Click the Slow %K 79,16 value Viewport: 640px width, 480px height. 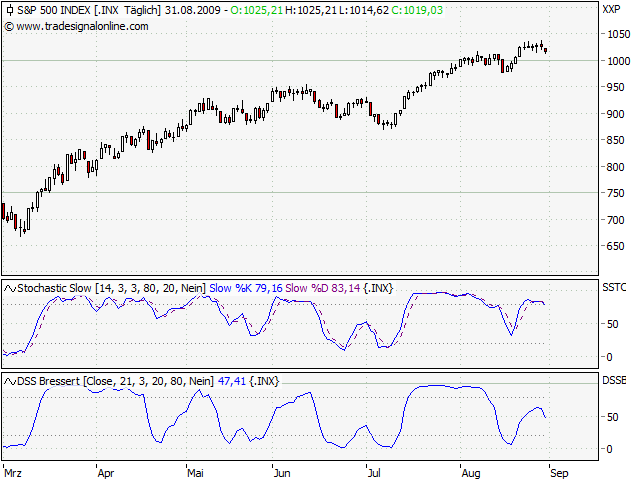[246, 289]
